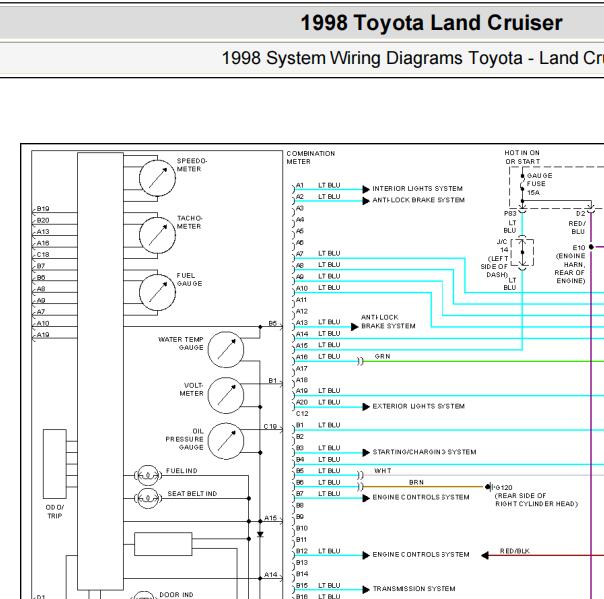The width and height of the screenshot is (604, 599).
Task: Click the 'TRANSMISSION SYSTEM' label
Action: [x=414, y=589]
